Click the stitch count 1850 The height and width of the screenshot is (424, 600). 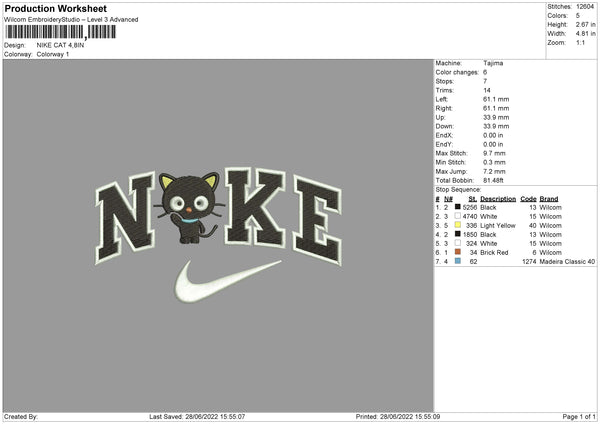pos(470,235)
